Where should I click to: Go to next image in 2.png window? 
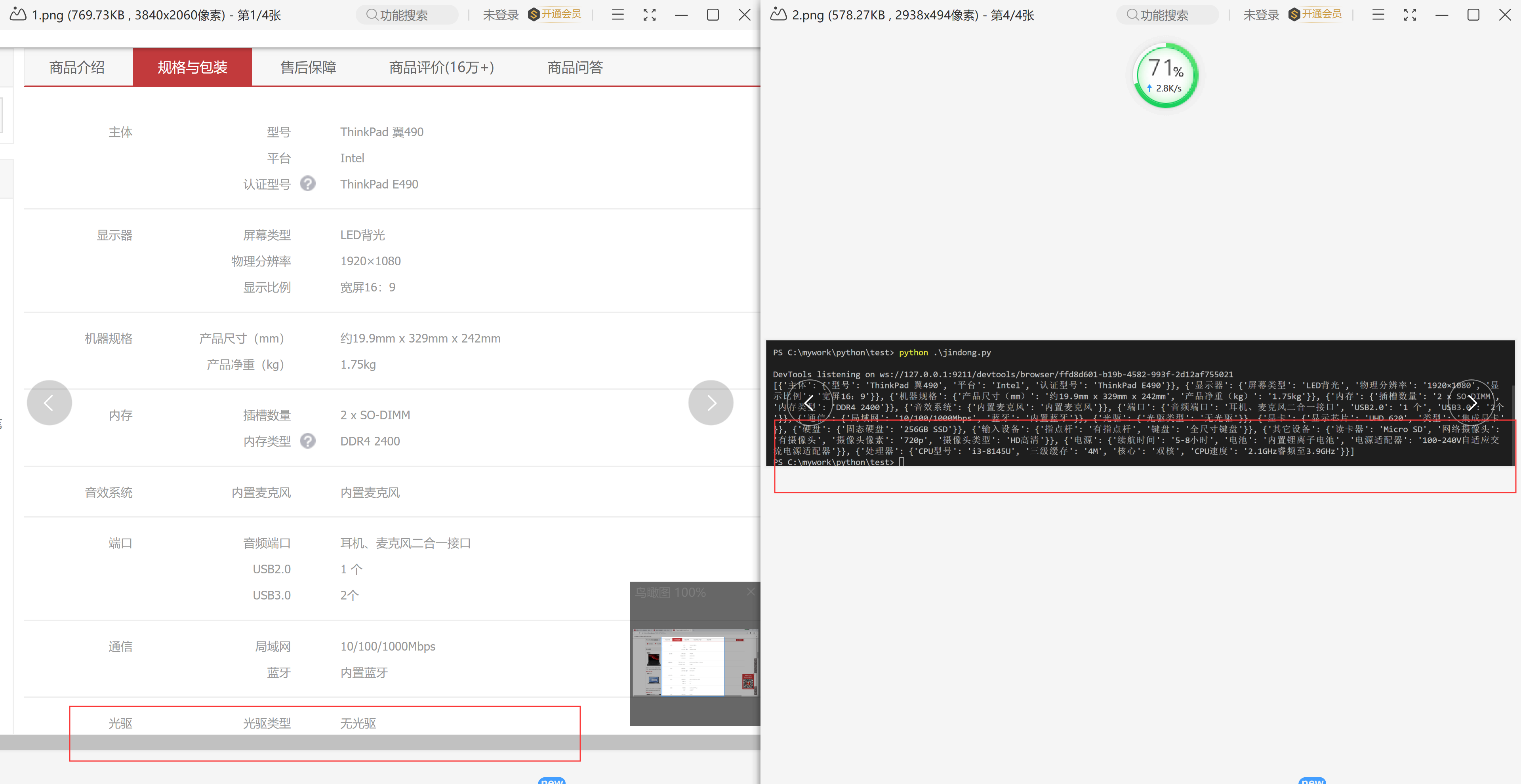click(1471, 403)
